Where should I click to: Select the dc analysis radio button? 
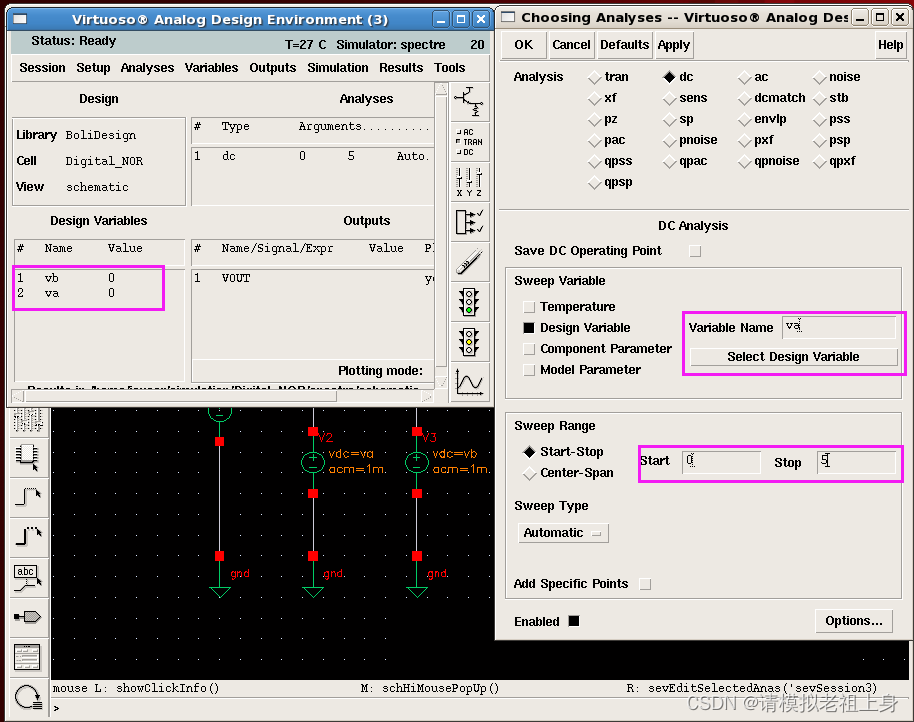[x=669, y=77]
